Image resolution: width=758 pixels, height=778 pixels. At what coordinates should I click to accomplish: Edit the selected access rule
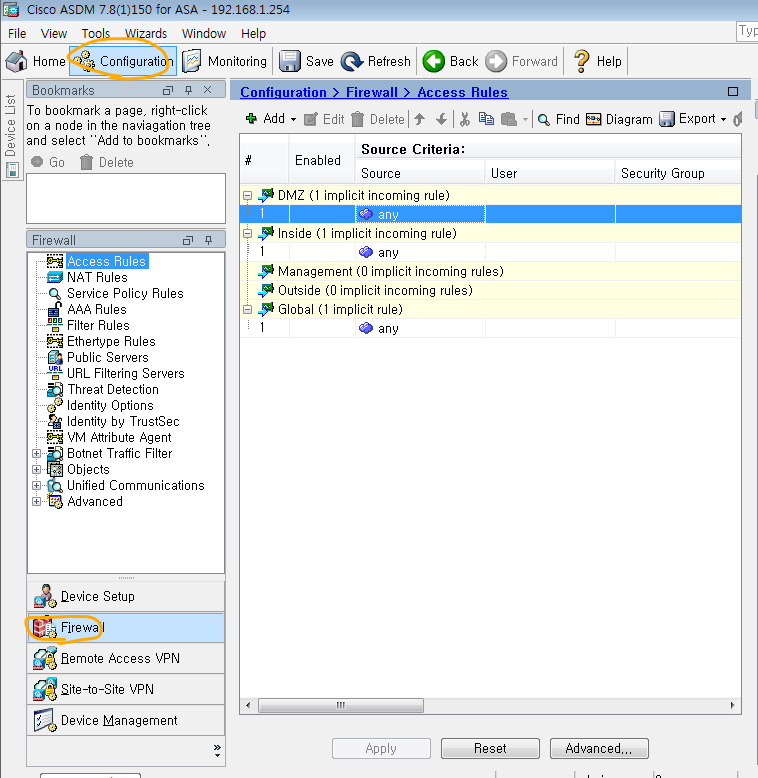[x=324, y=119]
